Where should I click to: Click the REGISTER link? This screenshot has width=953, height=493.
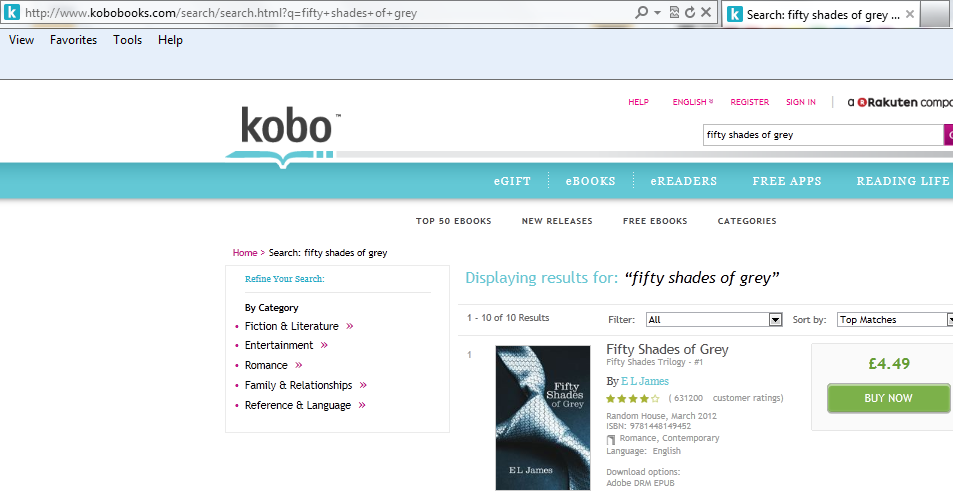point(749,102)
